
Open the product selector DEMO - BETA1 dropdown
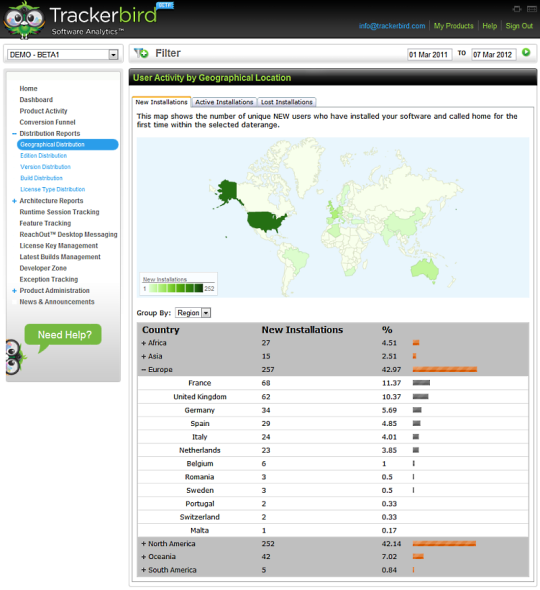[x=63, y=55]
